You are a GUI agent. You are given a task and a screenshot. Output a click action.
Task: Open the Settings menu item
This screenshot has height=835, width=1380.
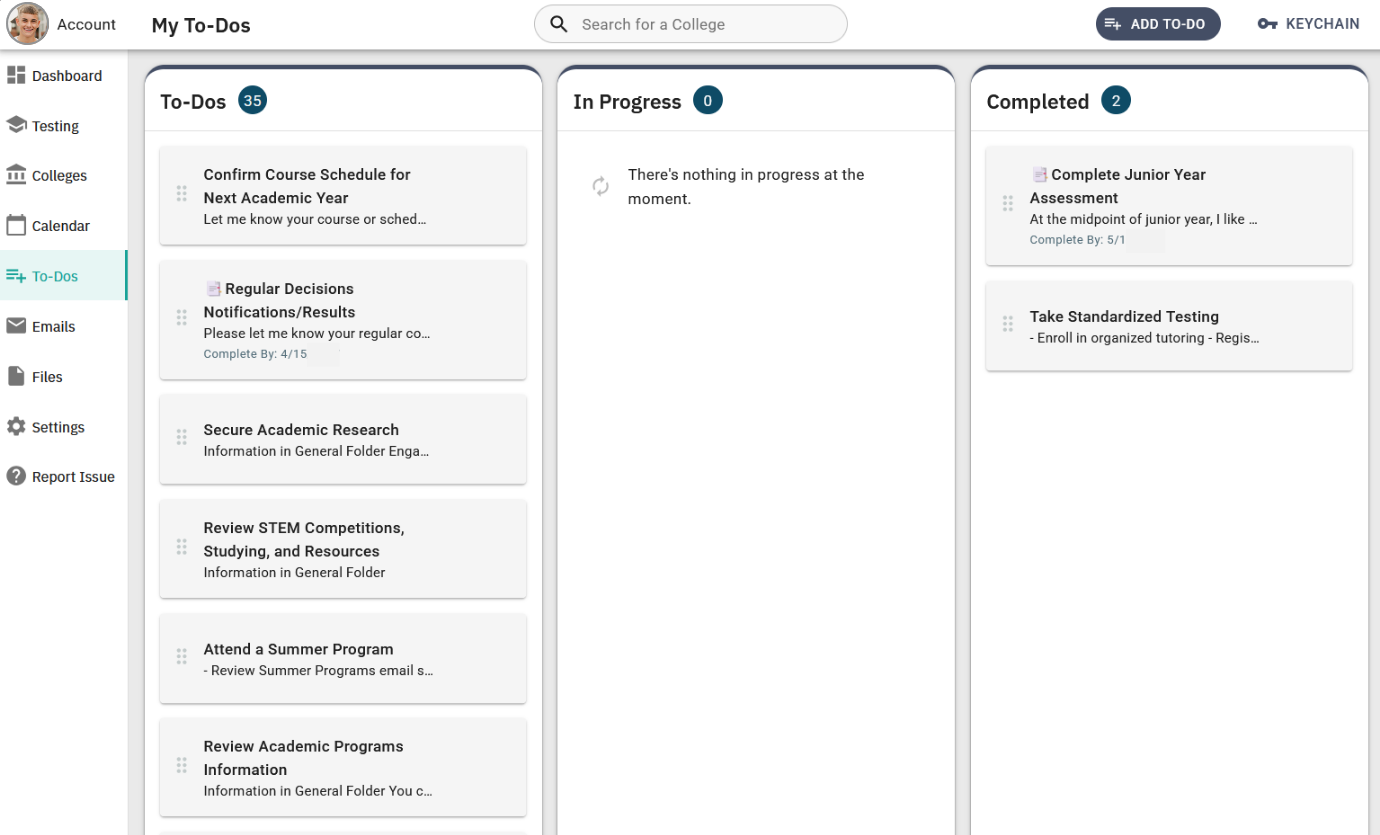(x=63, y=426)
